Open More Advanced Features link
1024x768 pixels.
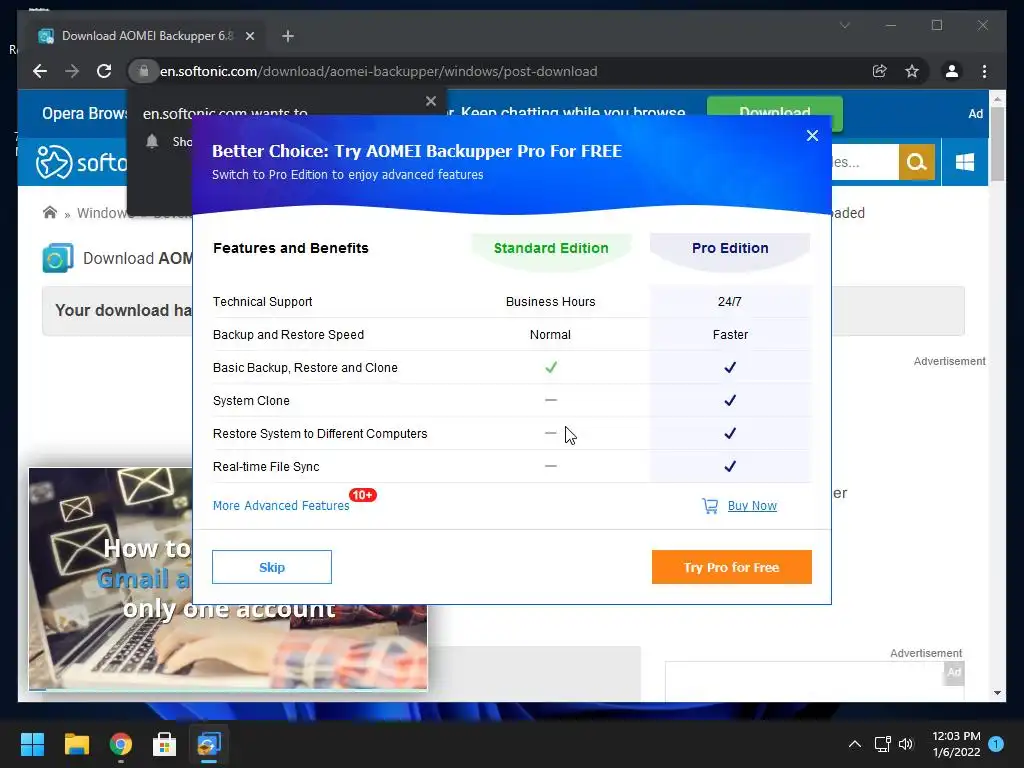[x=281, y=505]
